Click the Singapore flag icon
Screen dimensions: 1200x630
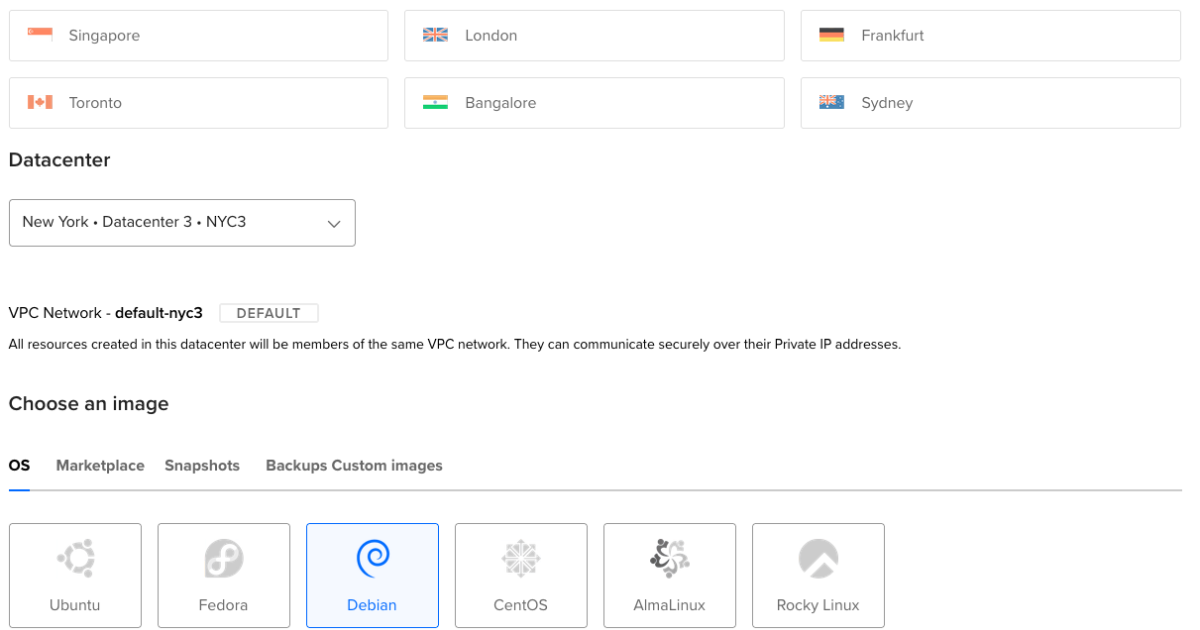coord(40,35)
